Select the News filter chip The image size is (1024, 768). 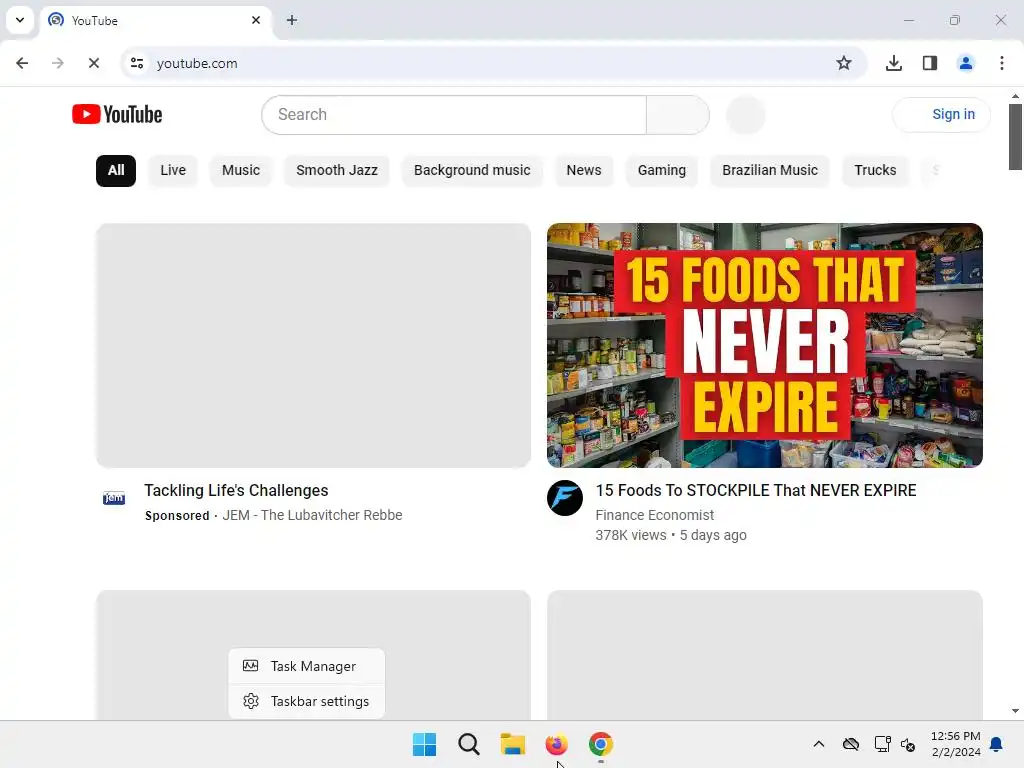coord(584,170)
